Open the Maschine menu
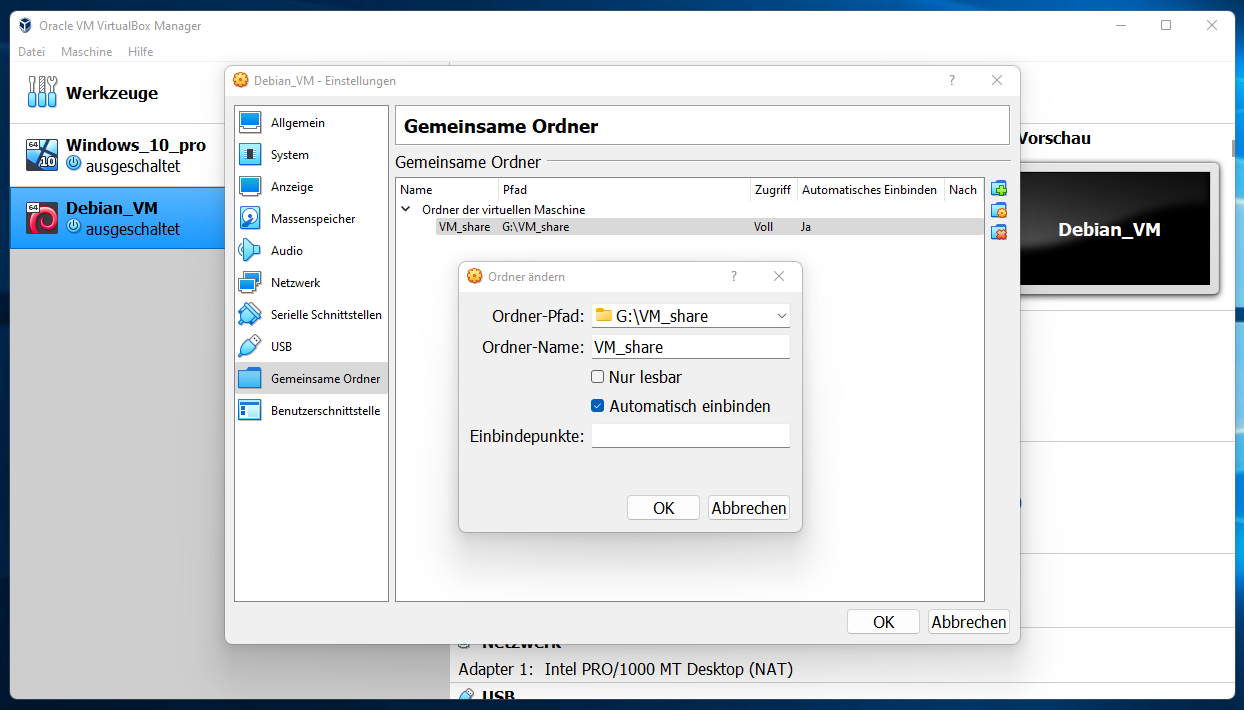The image size is (1244, 710). tap(87, 51)
